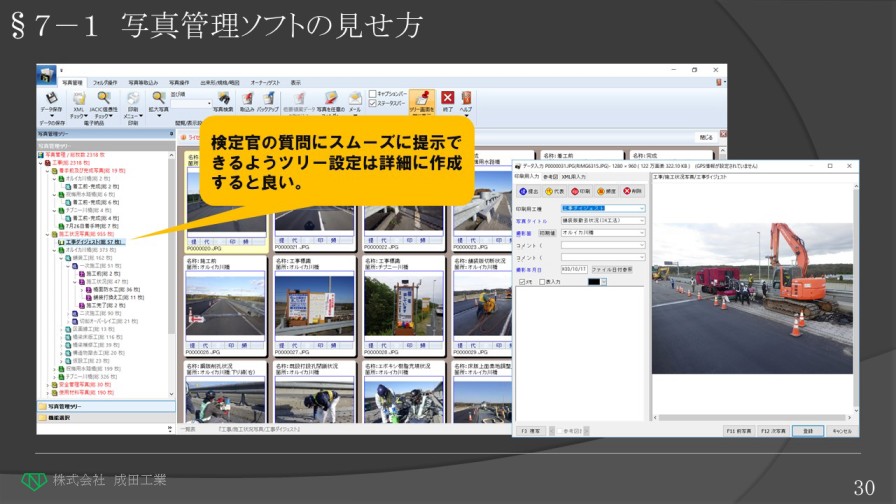
Task: Click the データ保存 save icon
Action: [x=51, y=101]
